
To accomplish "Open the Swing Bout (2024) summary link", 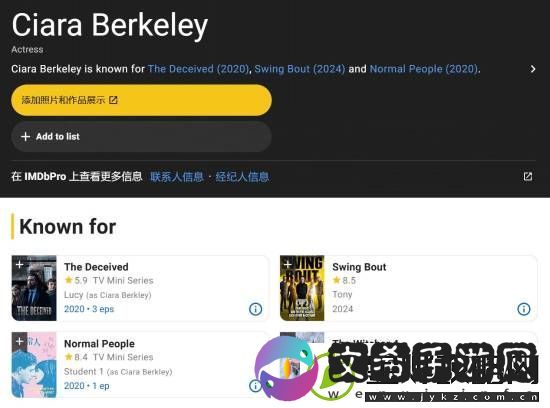I will tap(300, 69).
